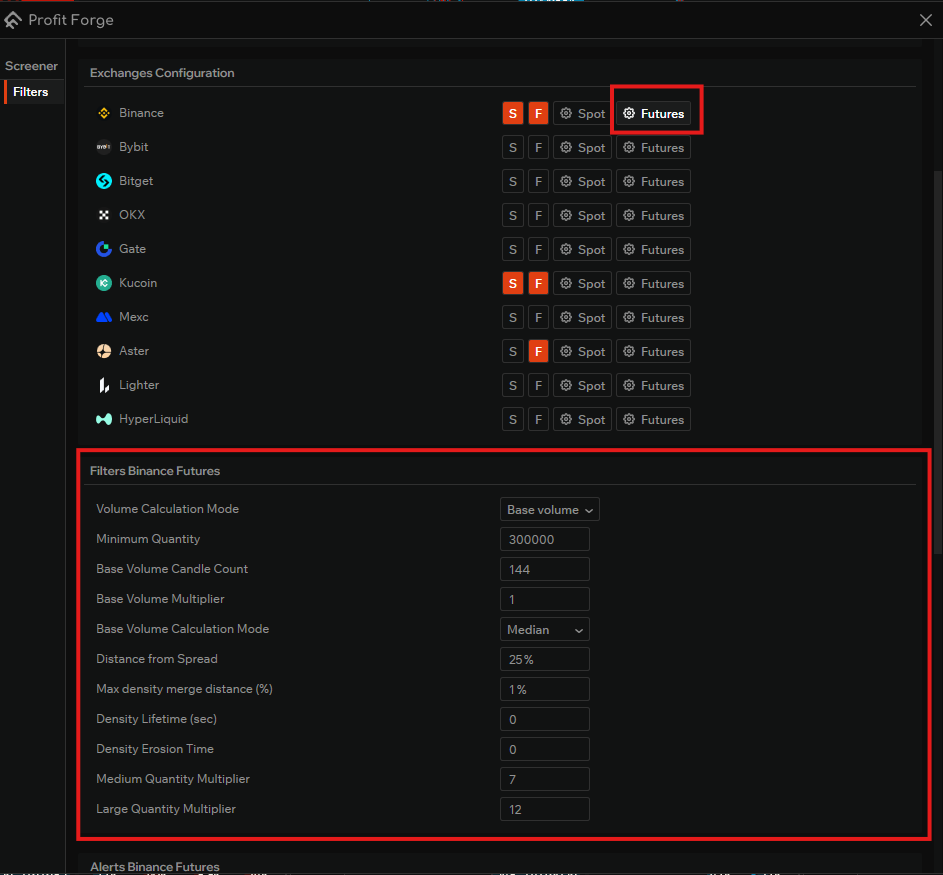The height and width of the screenshot is (875, 943).
Task: Open Bybit Spot settings
Action: pyautogui.click(x=582, y=147)
